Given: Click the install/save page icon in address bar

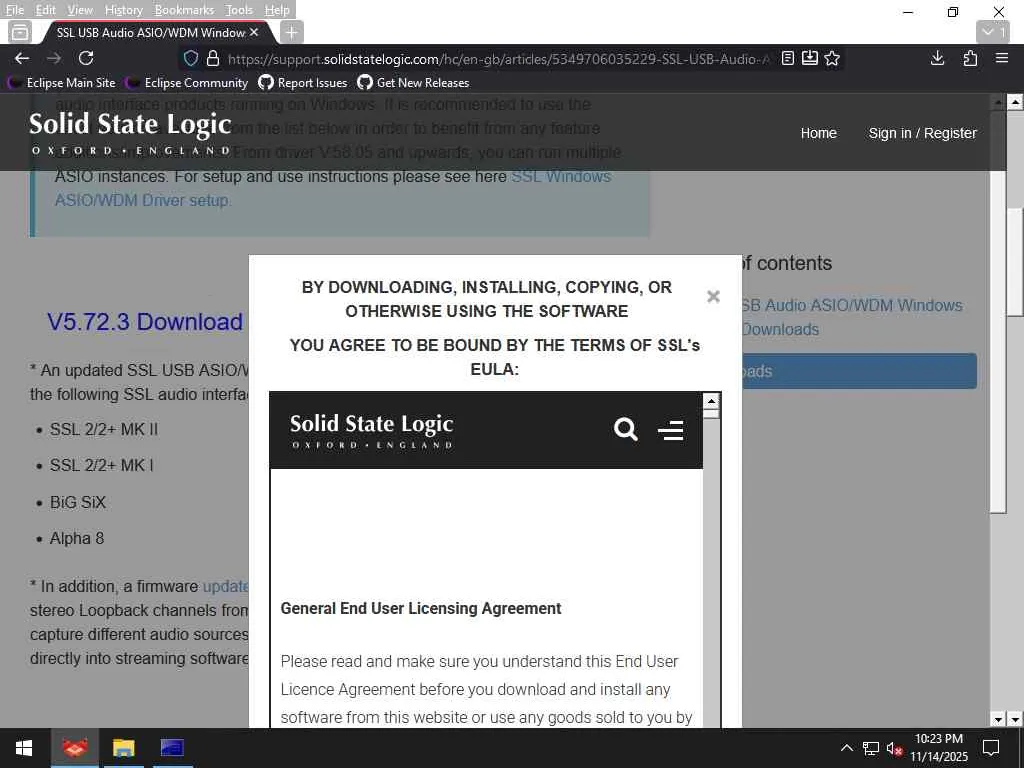Looking at the screenshot, I should click(x=809, y=58).
